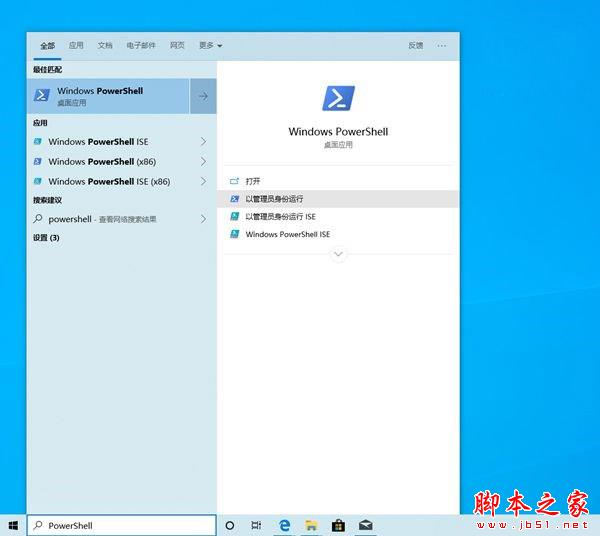Click the search icon inside taskbar search box
The height and width of the screenshot is (536, 600).
click(38, 525)
